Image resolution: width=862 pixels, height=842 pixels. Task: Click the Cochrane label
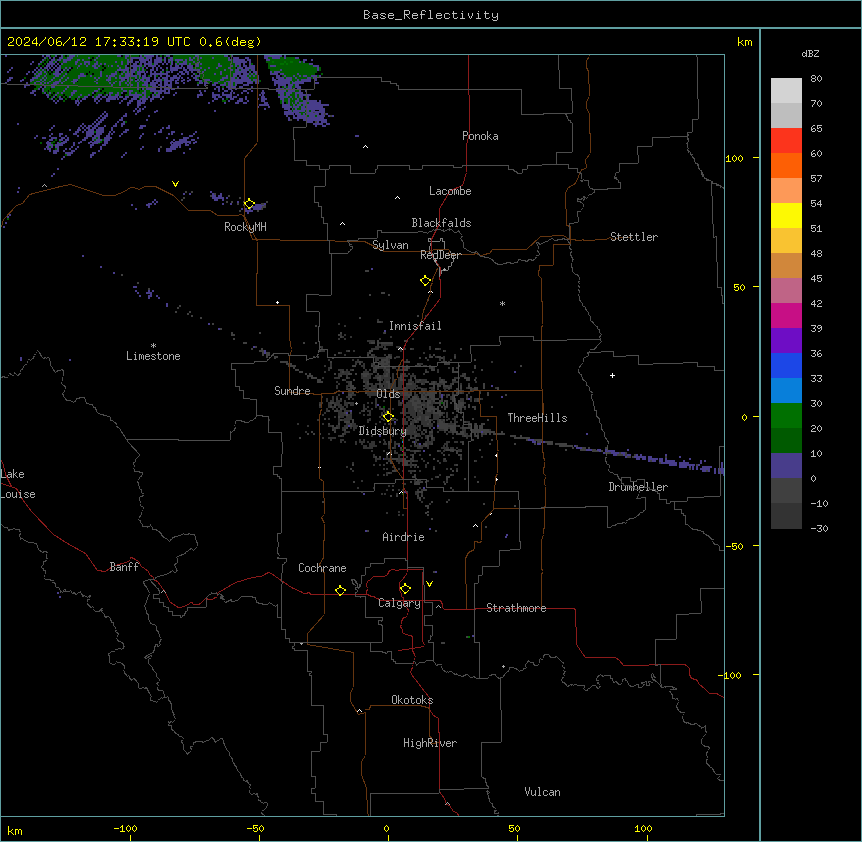(322, 568)
